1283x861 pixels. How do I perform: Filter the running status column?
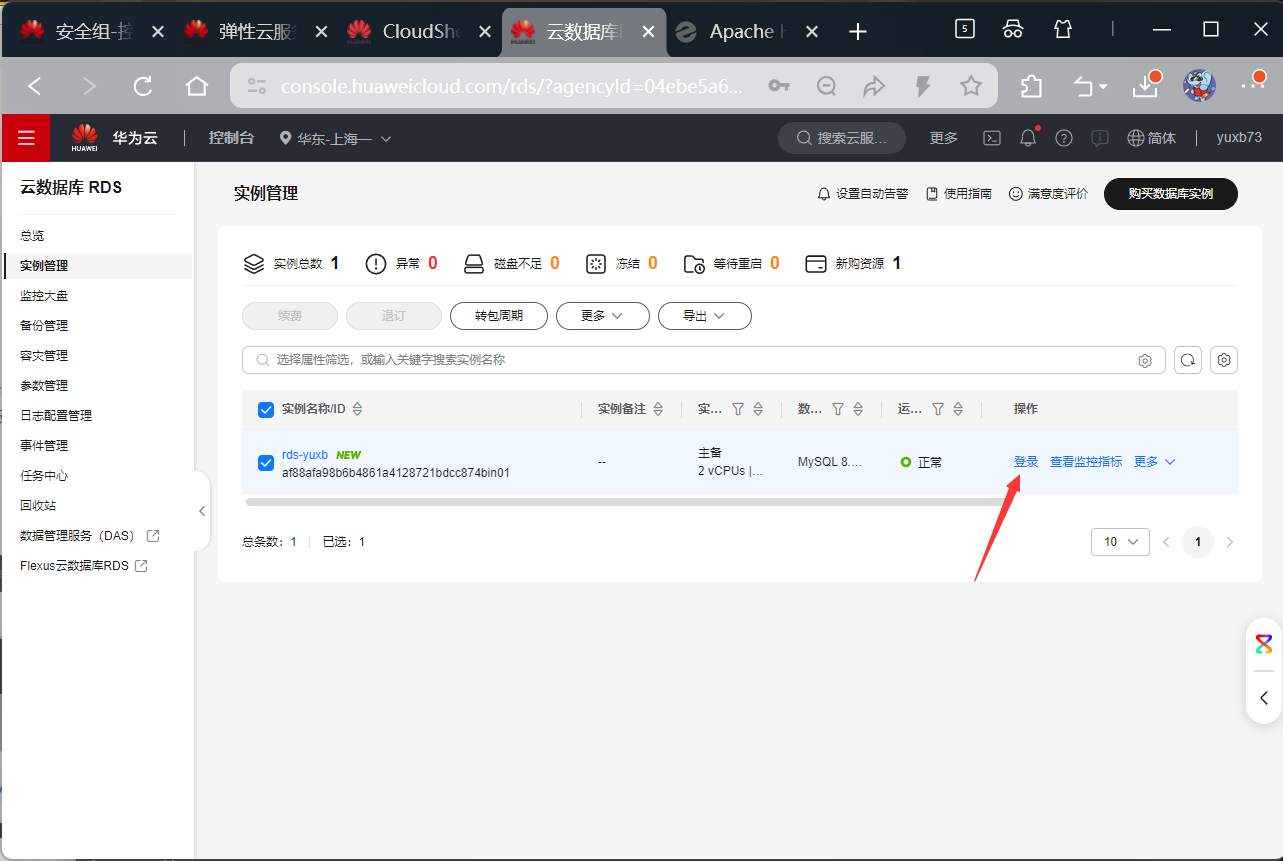coord(938,409)
